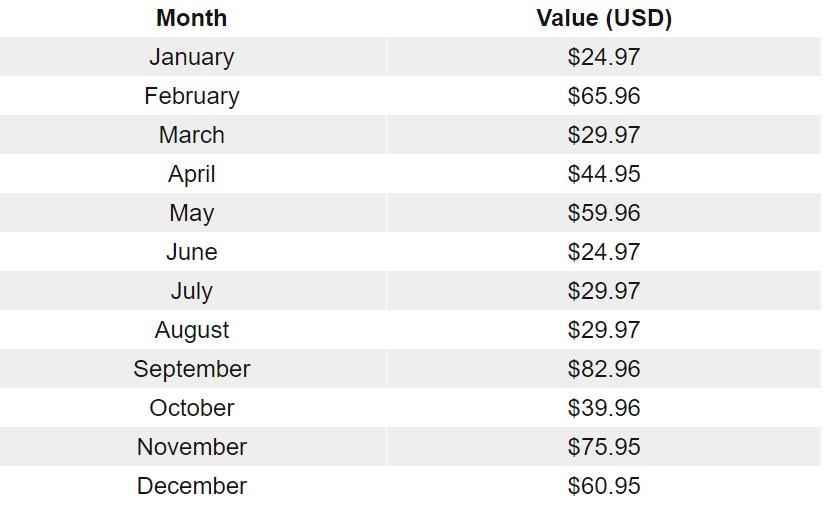Click the November month cell
Screen dimensions: 823x514
[x=192, y=447]
